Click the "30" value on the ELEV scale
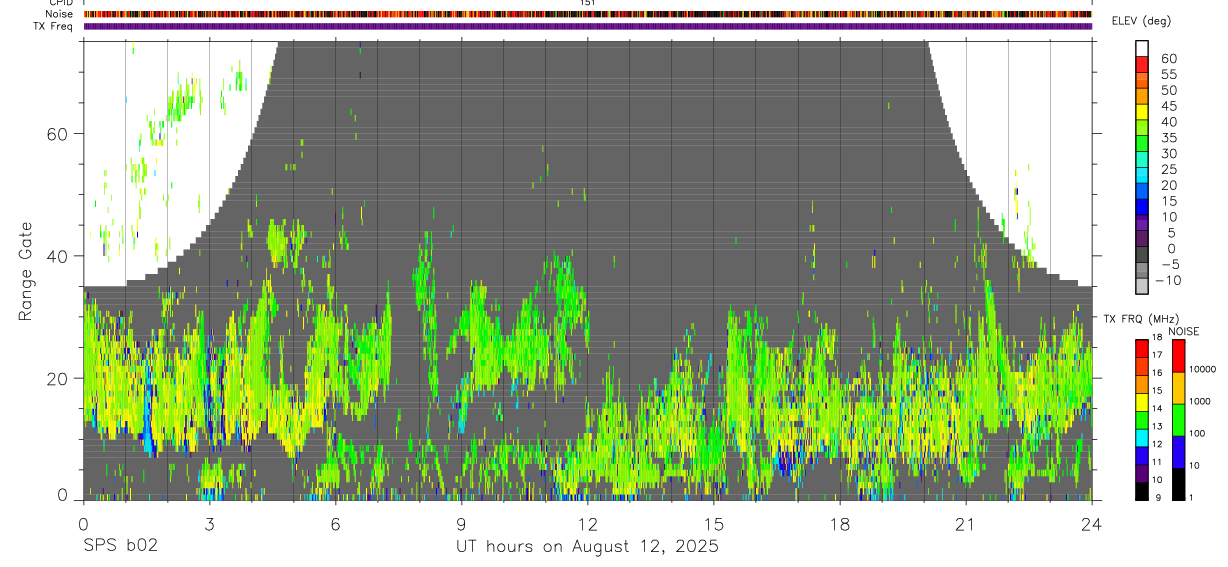This screenshot has height=567, width=1228. [1168, 154]
